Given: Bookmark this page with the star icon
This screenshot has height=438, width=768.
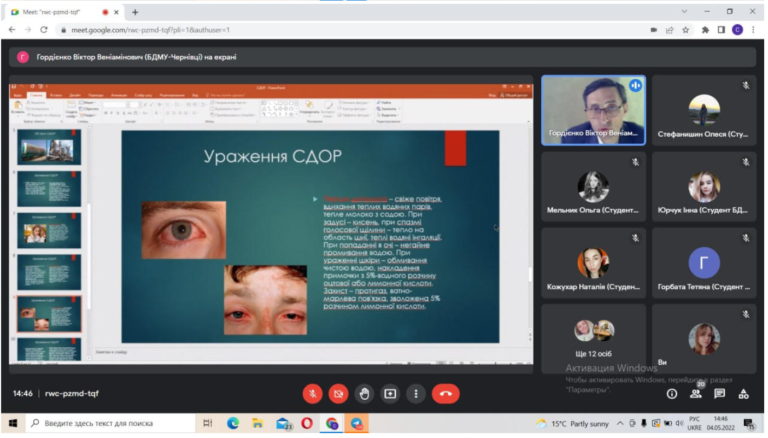Looking at the screenshot, I should (x=685, y=30).
